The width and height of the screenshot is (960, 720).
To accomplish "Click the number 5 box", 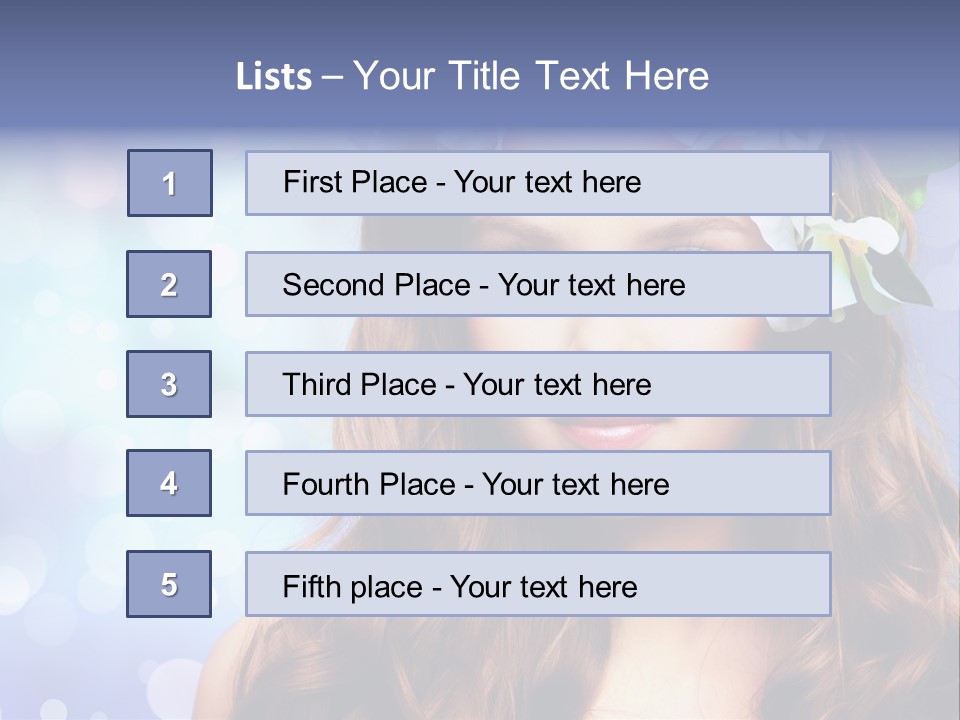I will point(169,584).
